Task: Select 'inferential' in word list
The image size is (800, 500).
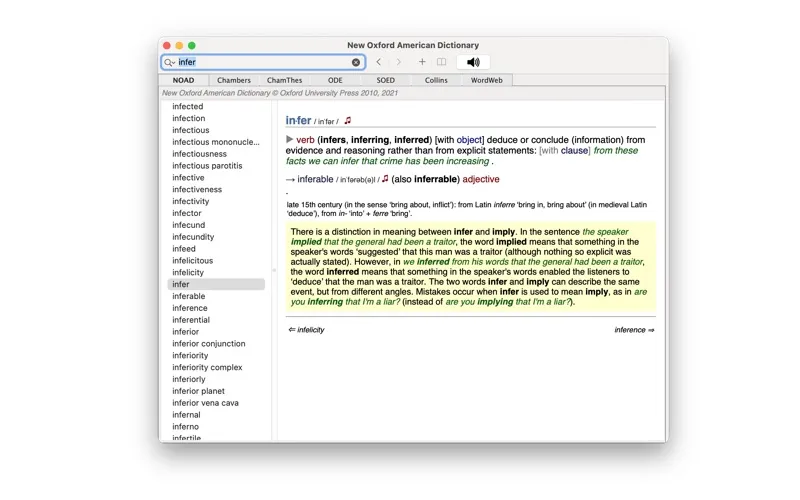Action: pyautogui.click(x=191, y=319)
